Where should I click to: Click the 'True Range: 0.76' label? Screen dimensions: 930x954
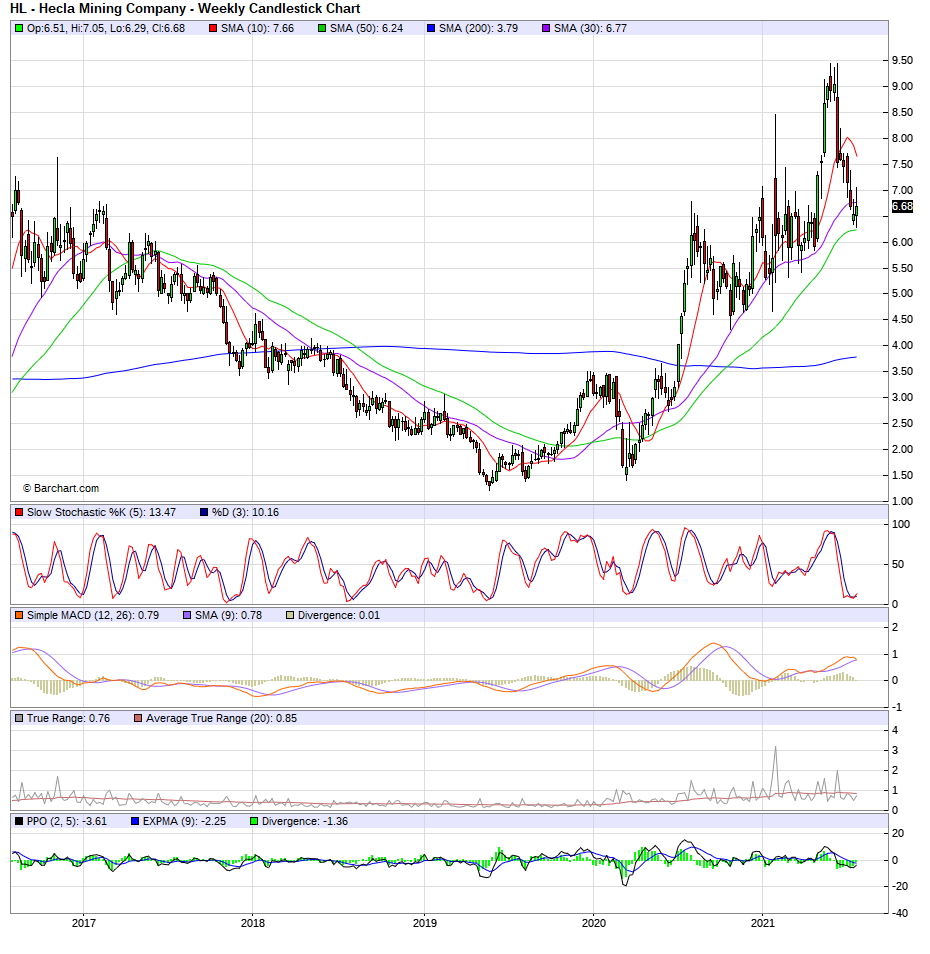coord(68,718)
